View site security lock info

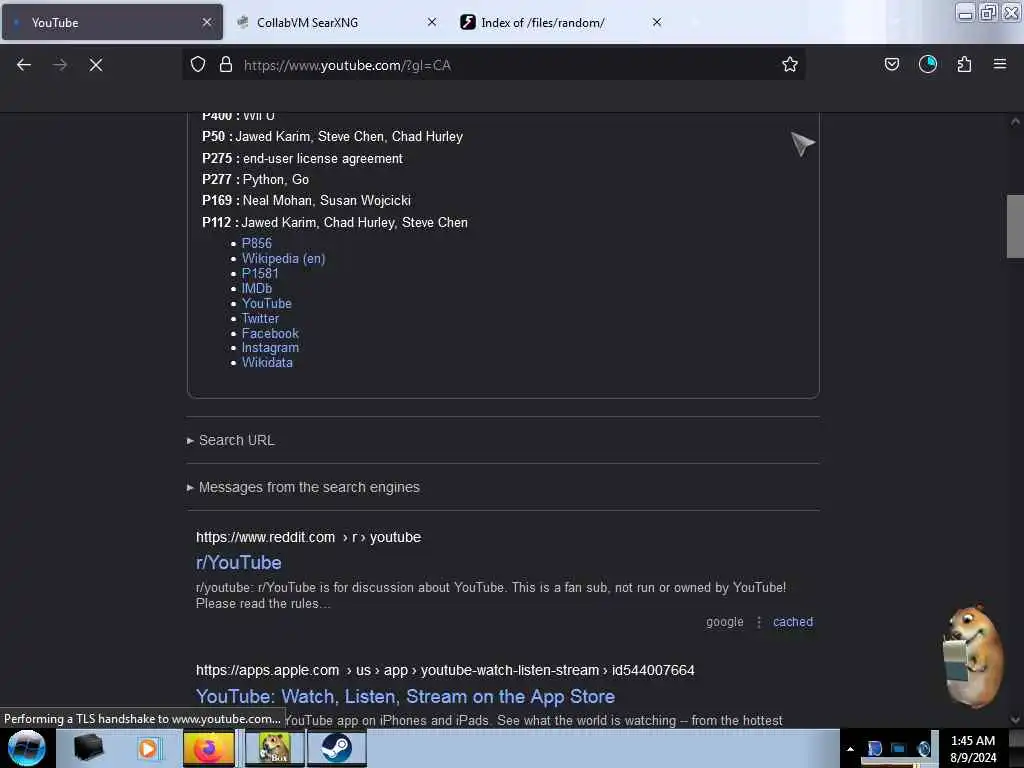[x=226, y=65]
